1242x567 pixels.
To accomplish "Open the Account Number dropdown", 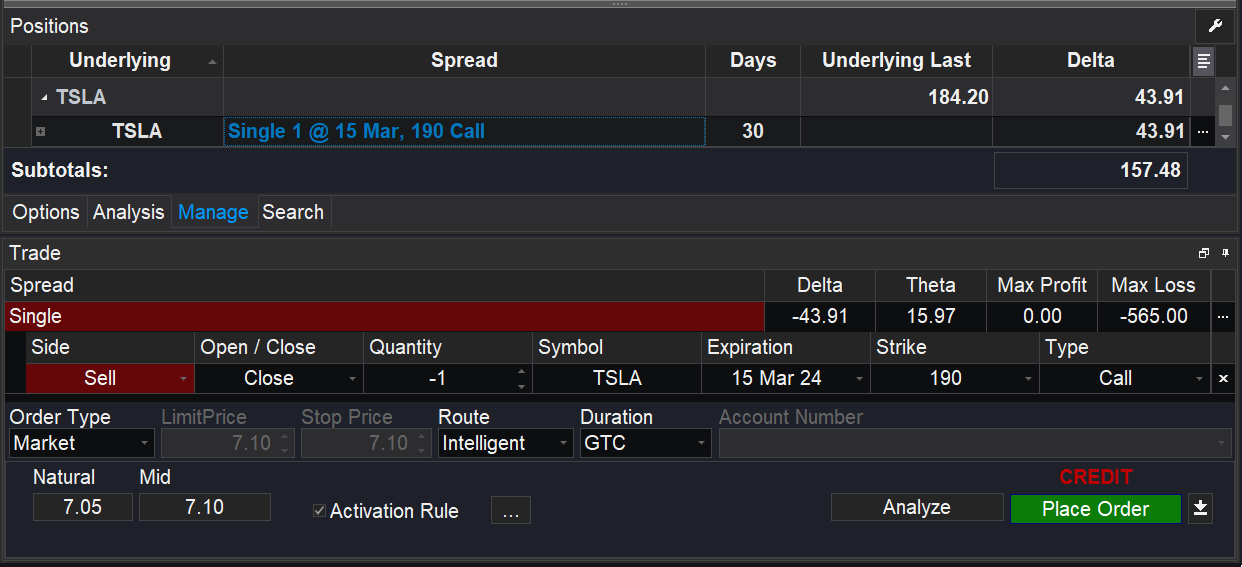I will [x=974, y=443].
